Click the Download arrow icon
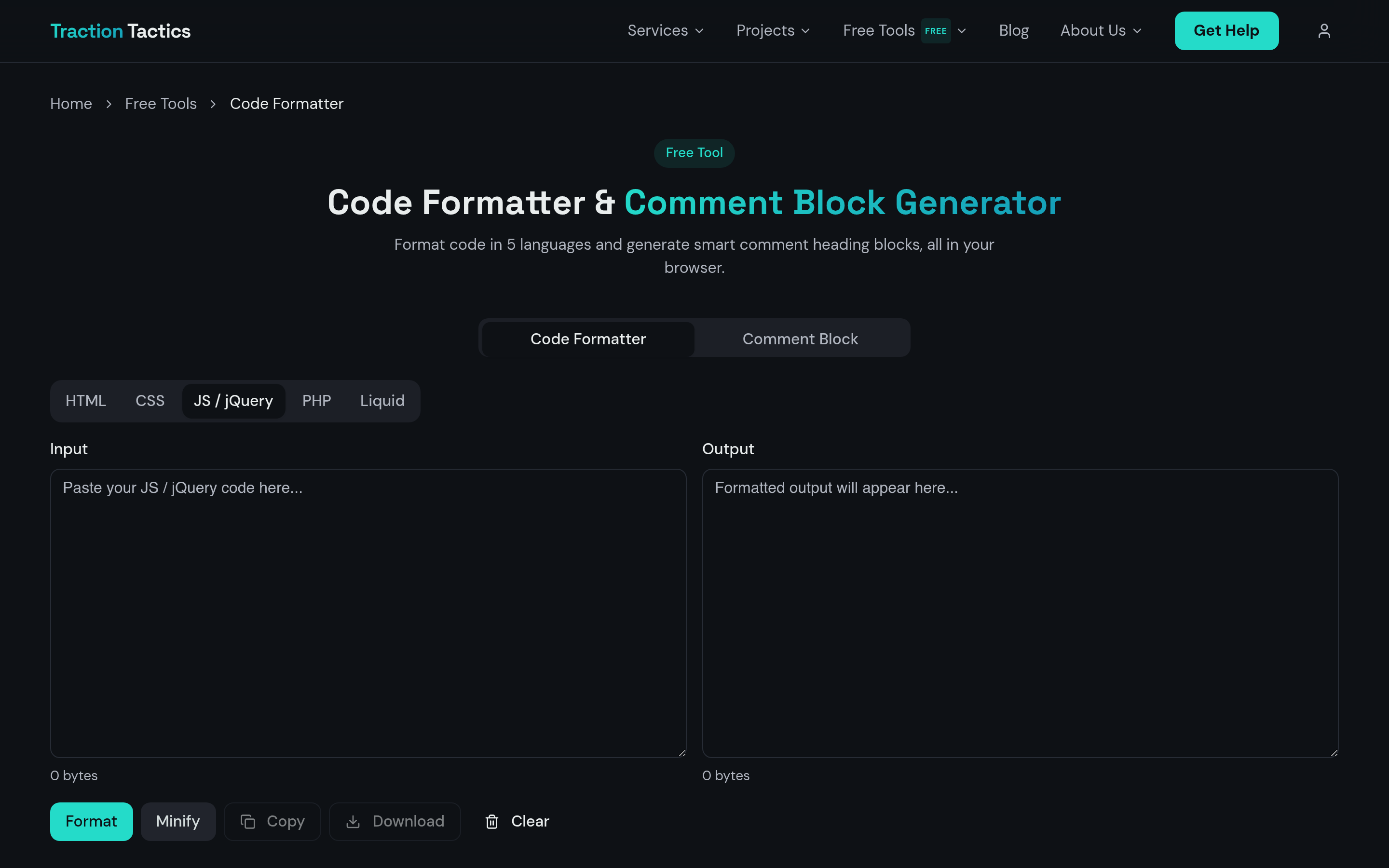The height and width of the screenshot is (868, 1389). [x=353, y=822]
